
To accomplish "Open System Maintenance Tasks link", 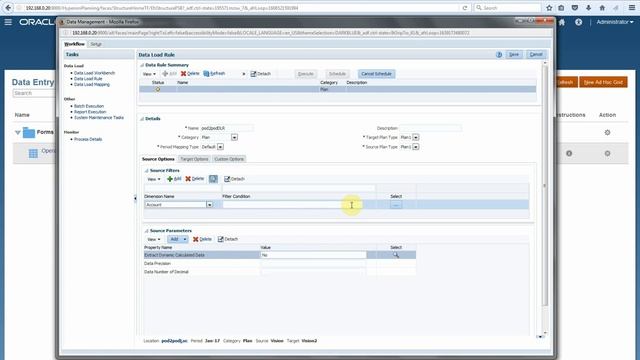I will click(x=99, y=118).
